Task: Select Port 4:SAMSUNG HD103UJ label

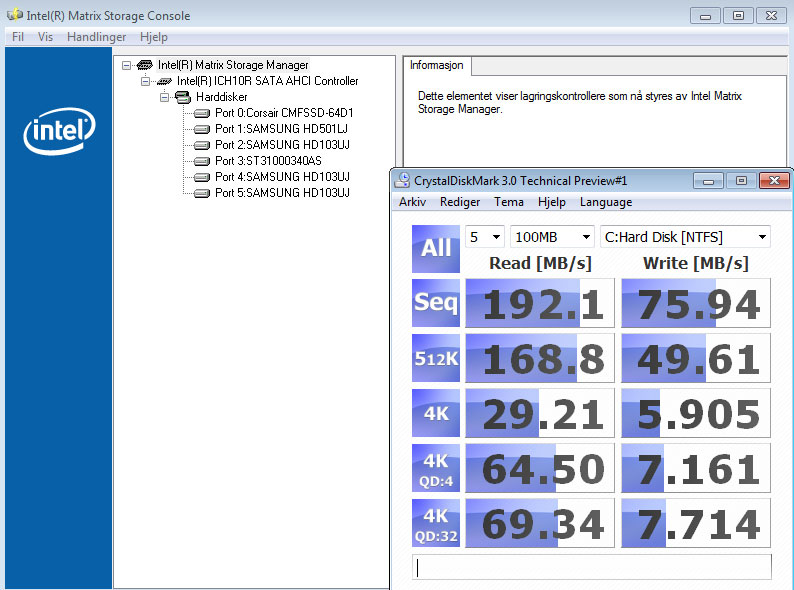Action: tap(283, 177)
